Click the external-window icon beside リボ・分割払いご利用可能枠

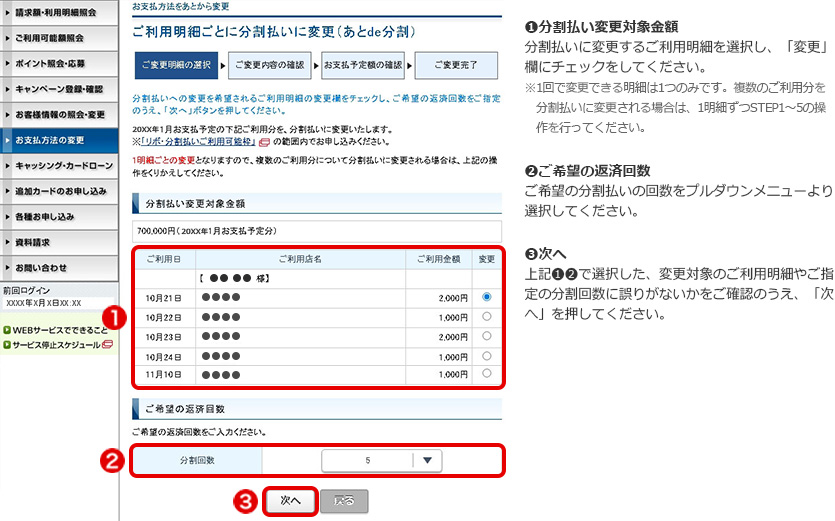tap(265, 142)
